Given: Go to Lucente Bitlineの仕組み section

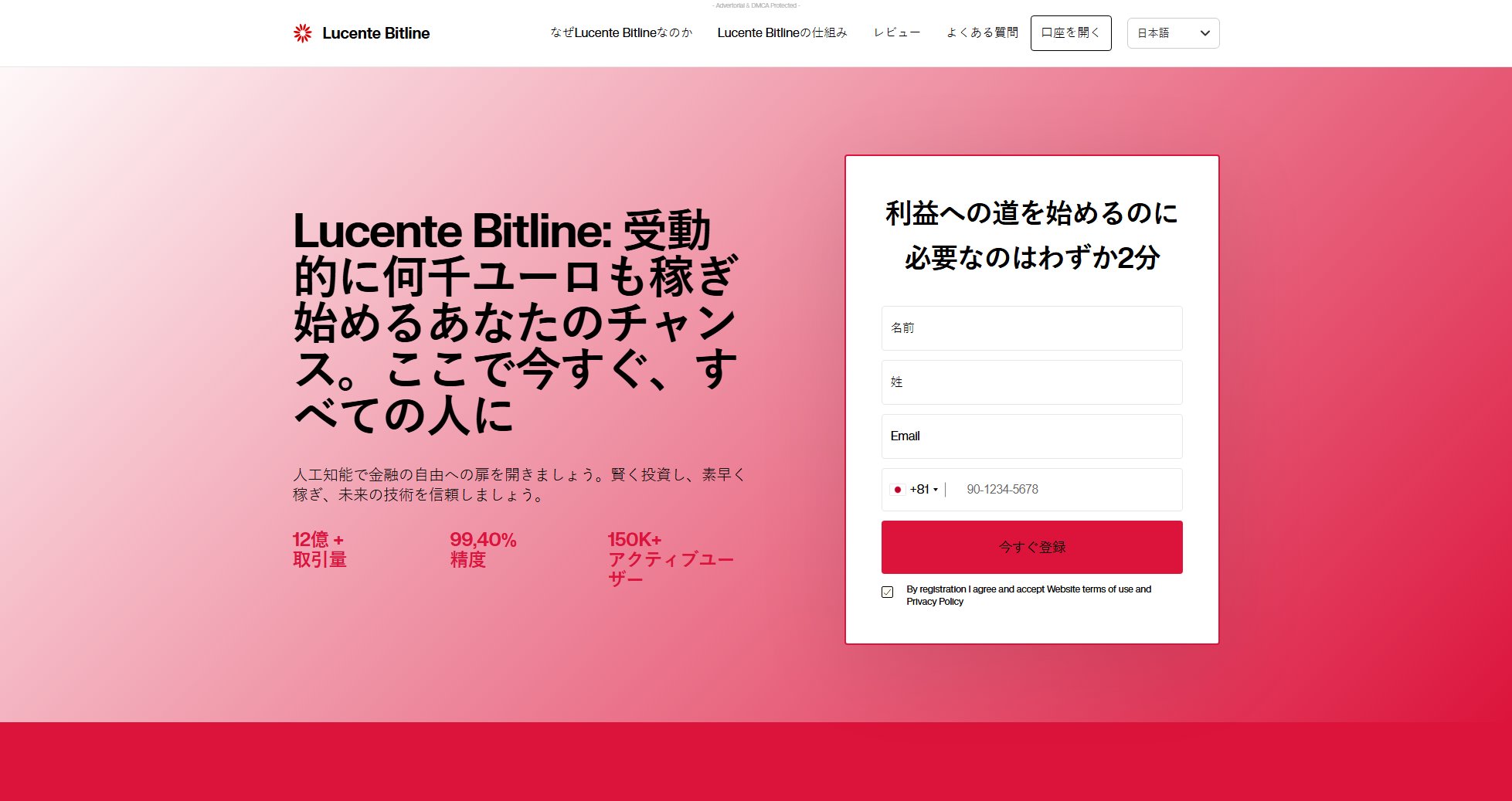Looking at the screenshot, I should [782, 32].
